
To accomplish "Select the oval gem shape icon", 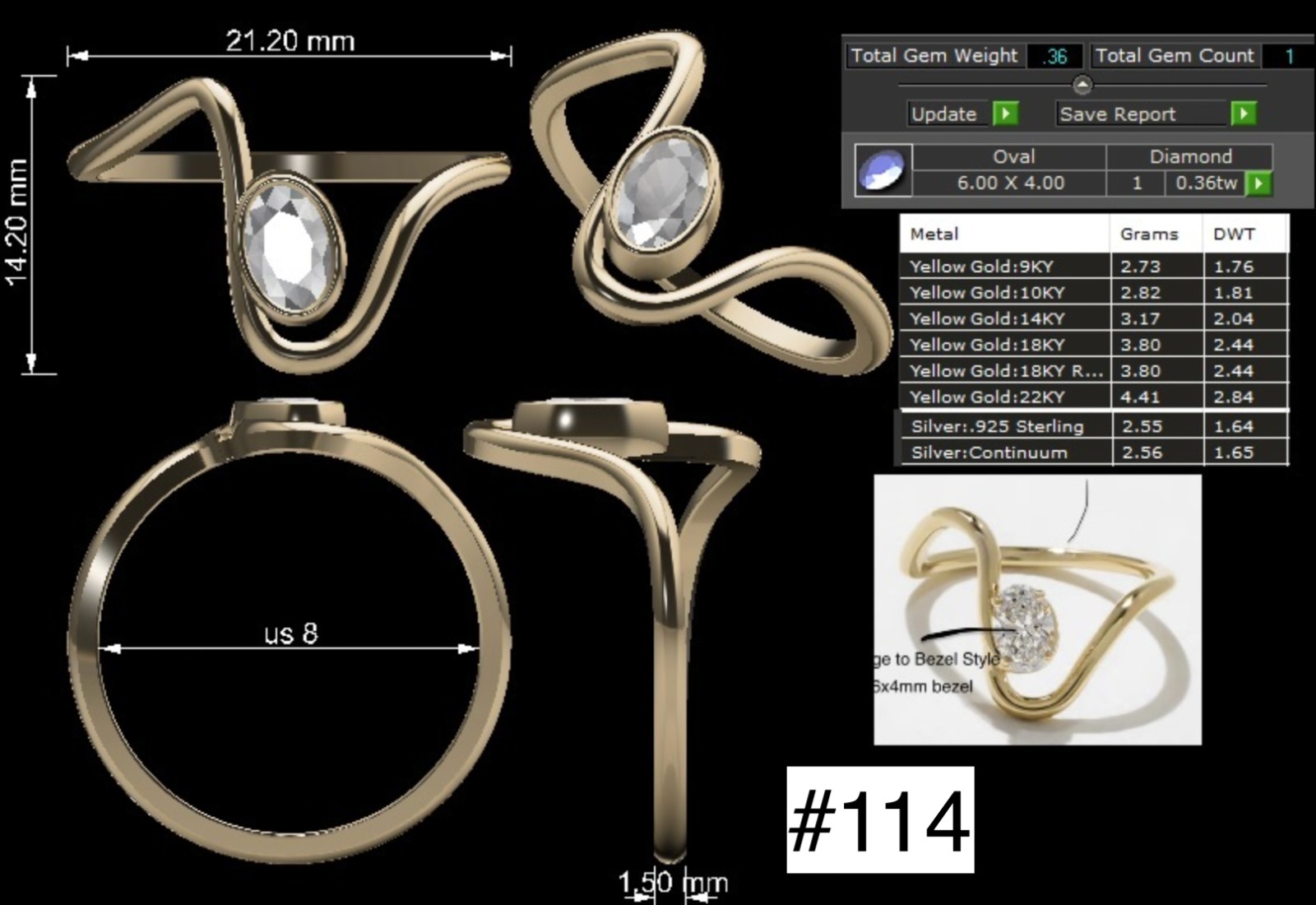I will (883, 170).
